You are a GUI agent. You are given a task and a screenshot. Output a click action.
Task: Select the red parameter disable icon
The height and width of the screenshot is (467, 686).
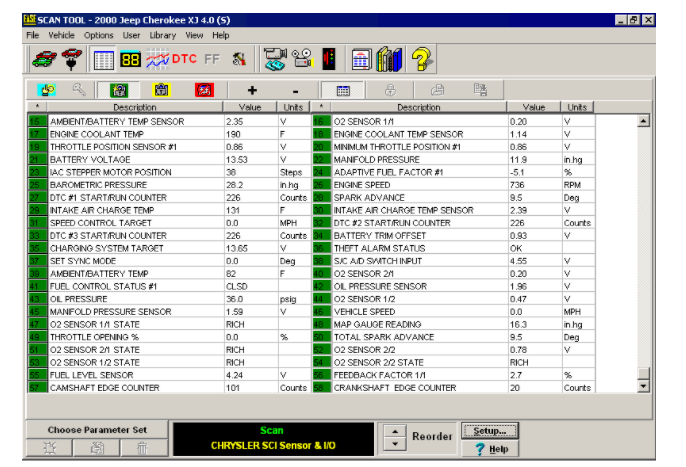coord(204,90)
